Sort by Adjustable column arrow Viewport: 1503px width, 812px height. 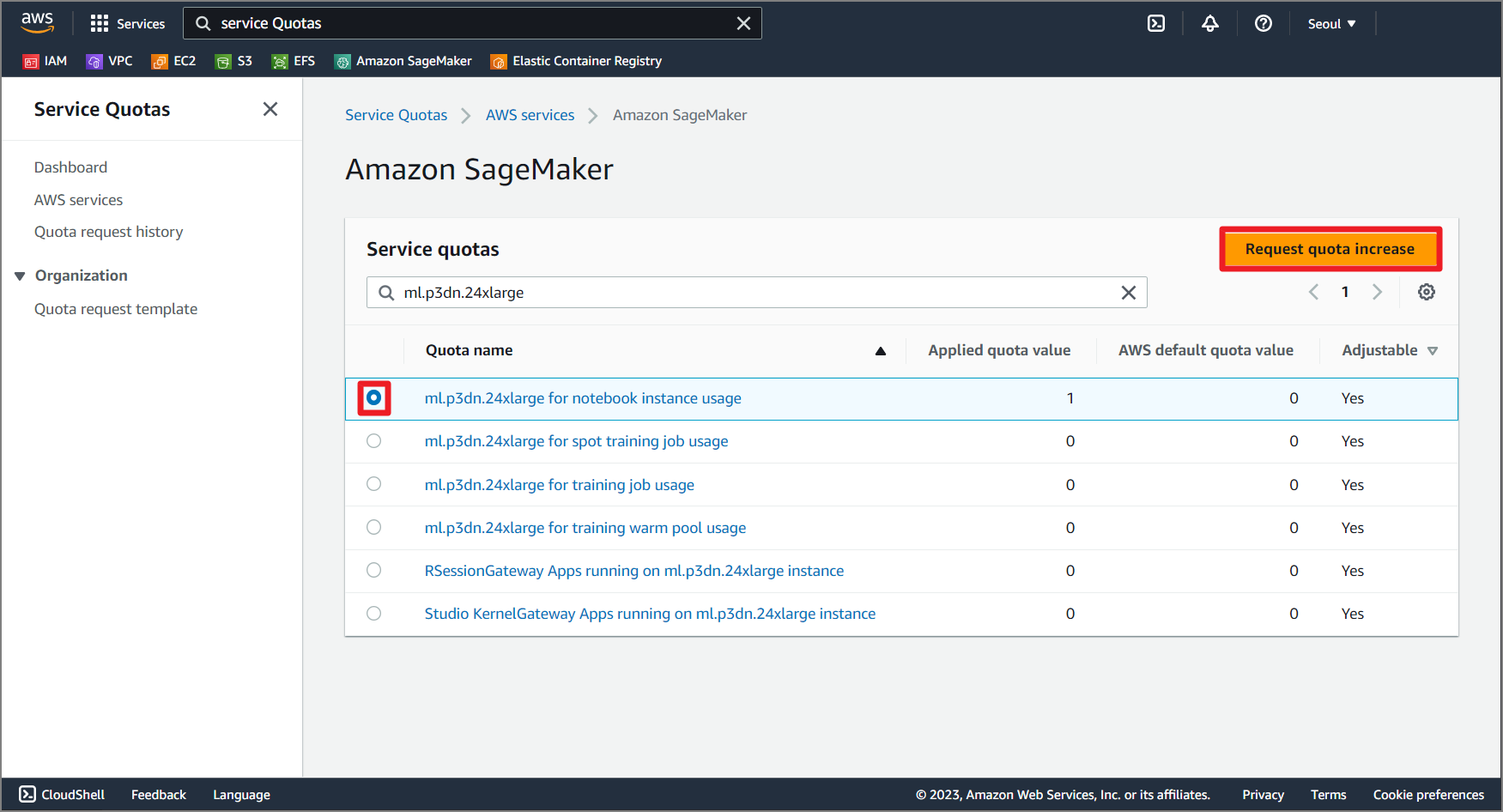pos(1433,350)
